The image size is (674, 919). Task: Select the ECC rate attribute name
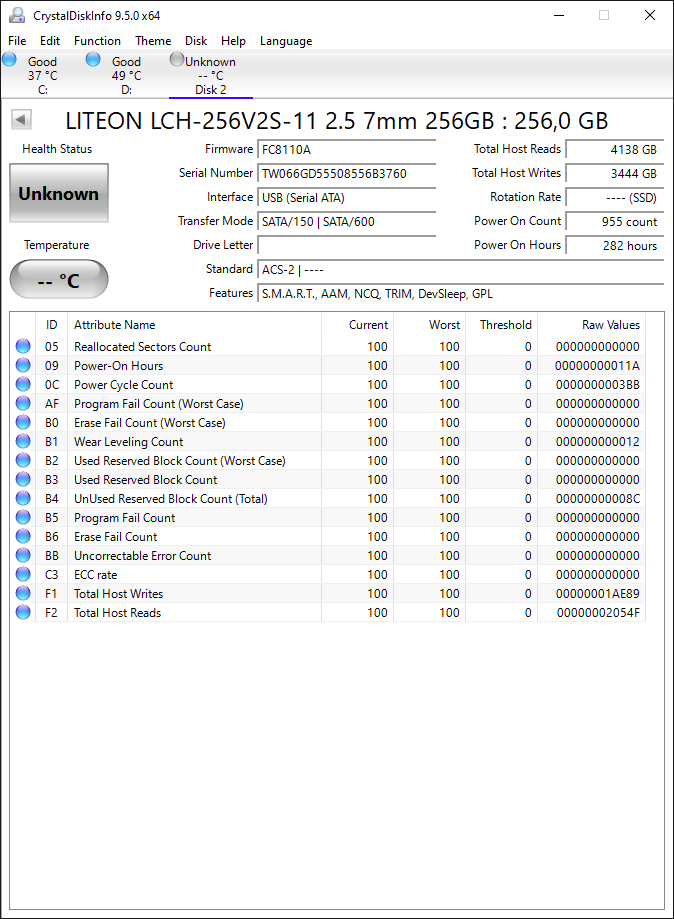(96, 575)
